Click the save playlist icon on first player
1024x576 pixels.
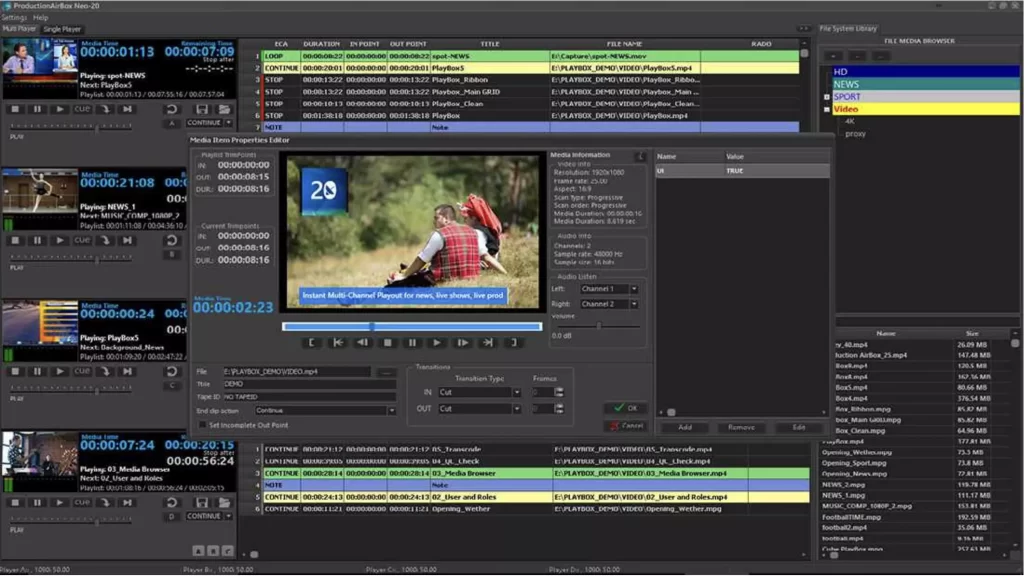202,108
